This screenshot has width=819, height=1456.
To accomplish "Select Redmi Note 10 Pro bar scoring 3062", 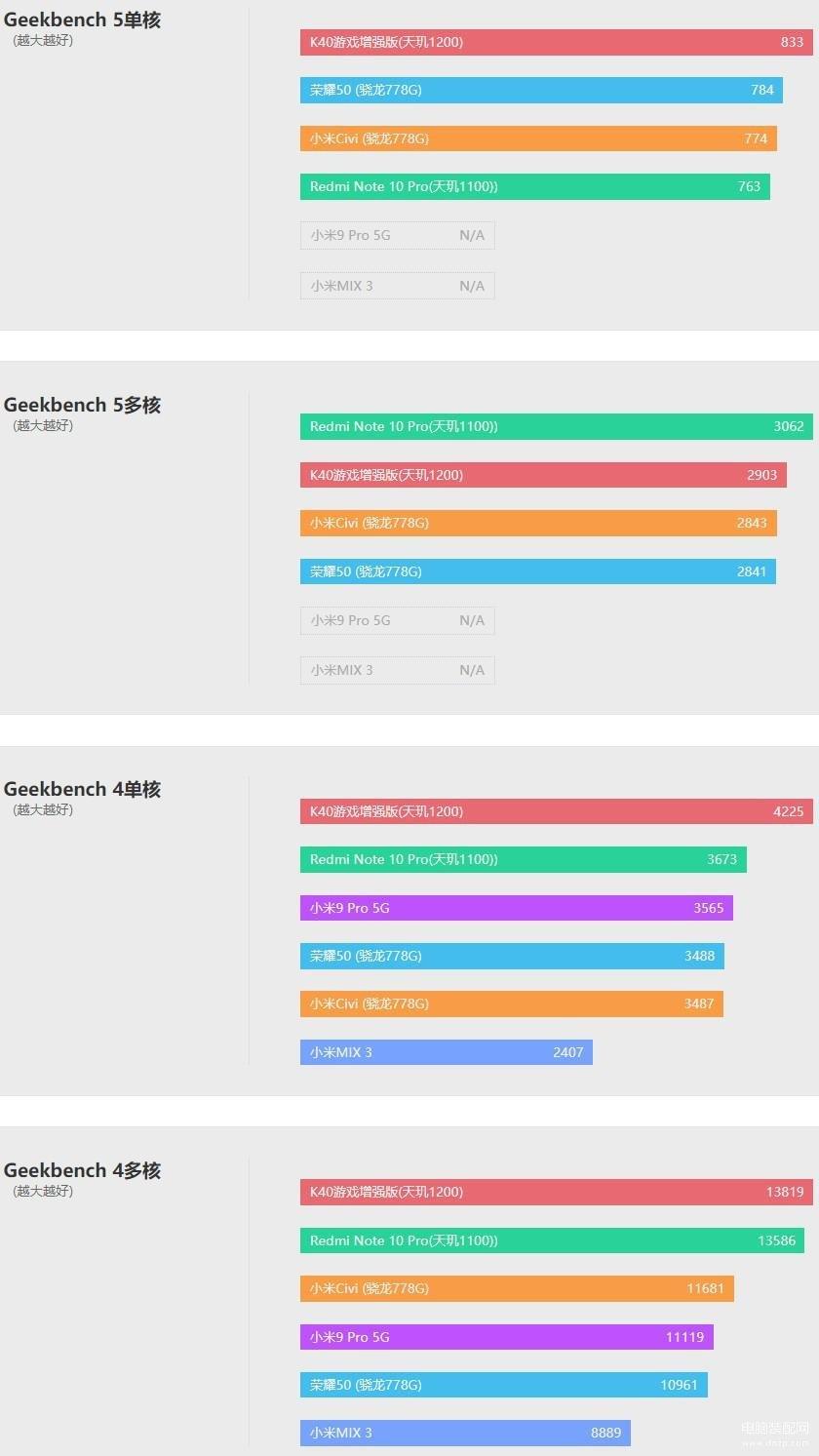I will tap(557, 426).
